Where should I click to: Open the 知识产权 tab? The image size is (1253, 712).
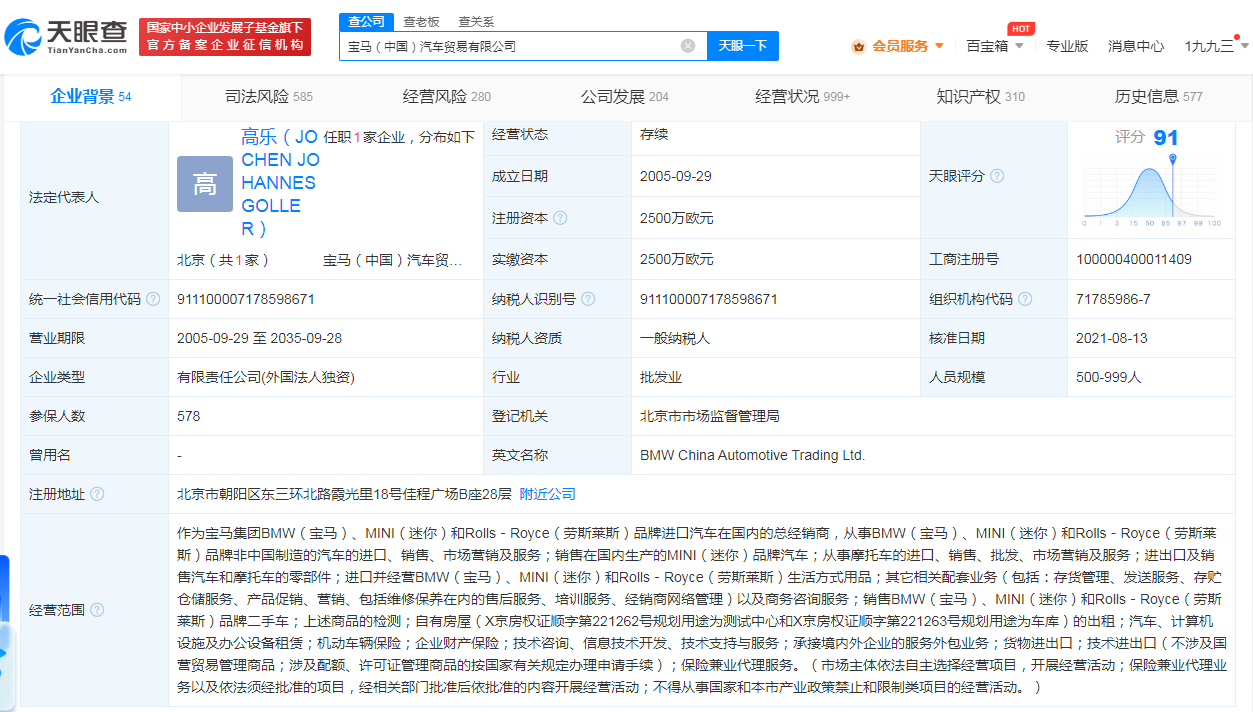981,97
